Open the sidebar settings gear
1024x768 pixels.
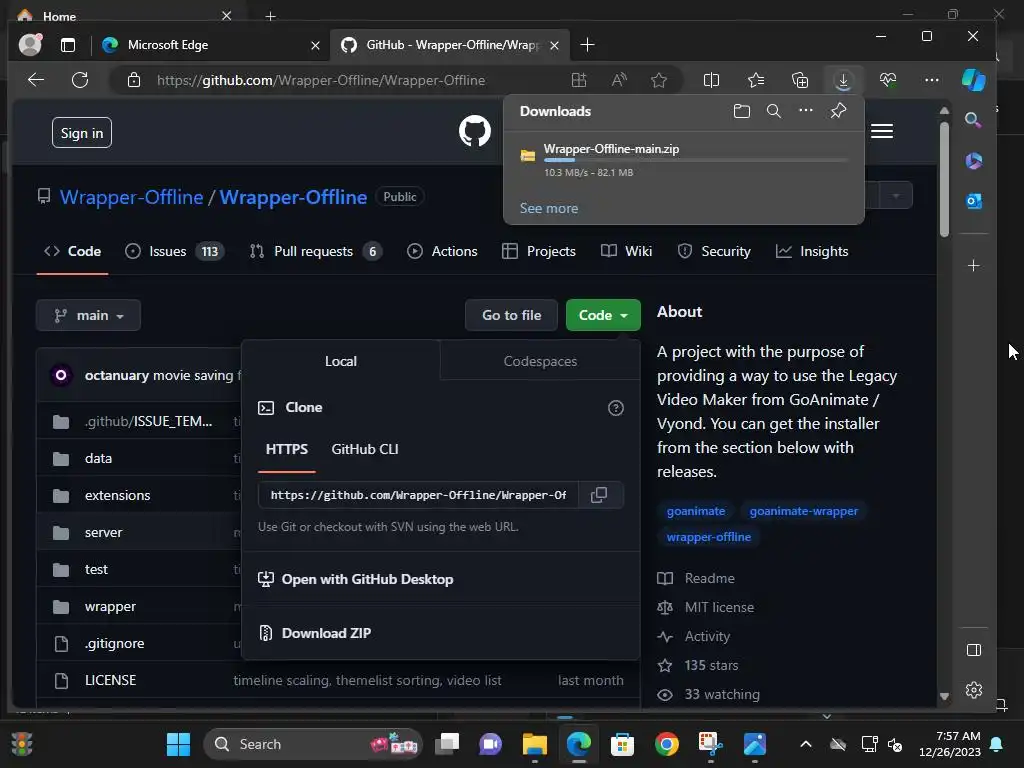tap(974, 690)
